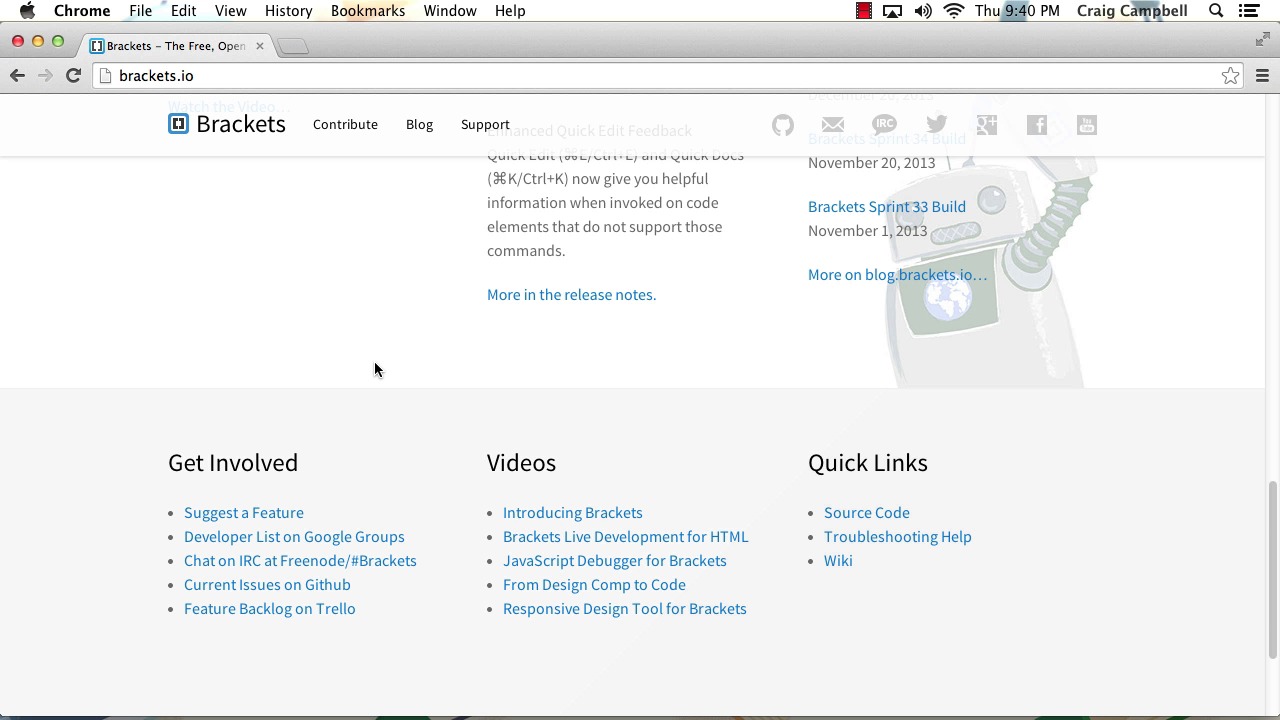The width and height of the screenshot is (1280, 720).
Task: Click the Facebook icon in header
Action: coord(1037,125)
